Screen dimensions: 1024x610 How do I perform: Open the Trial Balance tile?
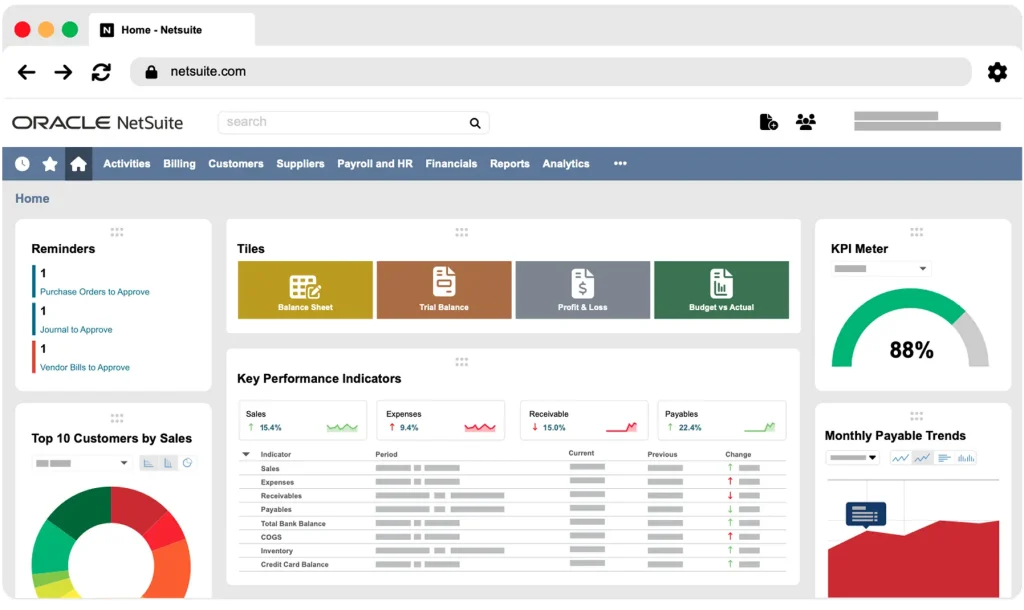click(x=444, y=290)
